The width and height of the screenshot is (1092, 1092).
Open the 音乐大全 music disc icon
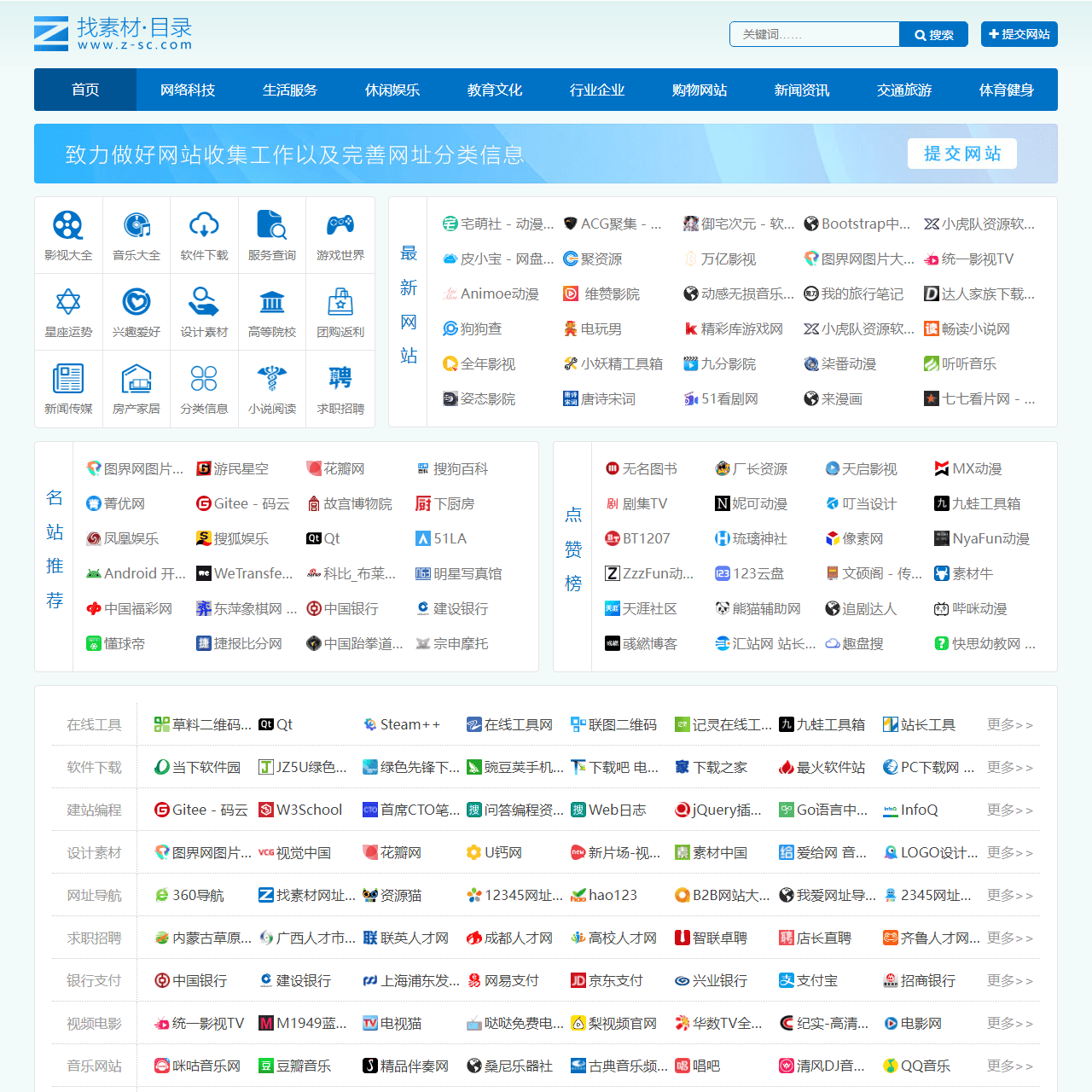136,226
